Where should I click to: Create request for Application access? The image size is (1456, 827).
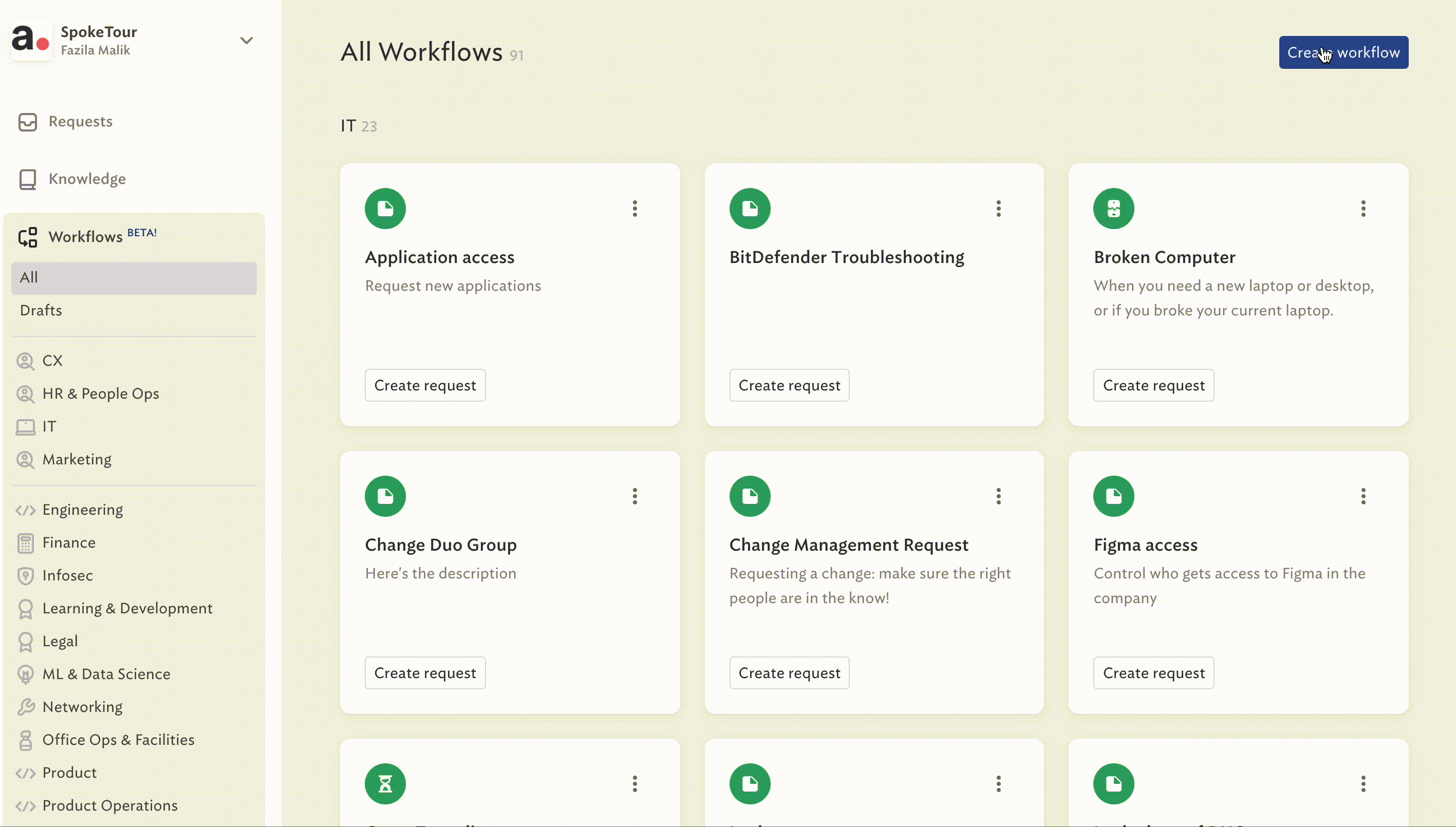click(425, 385)
